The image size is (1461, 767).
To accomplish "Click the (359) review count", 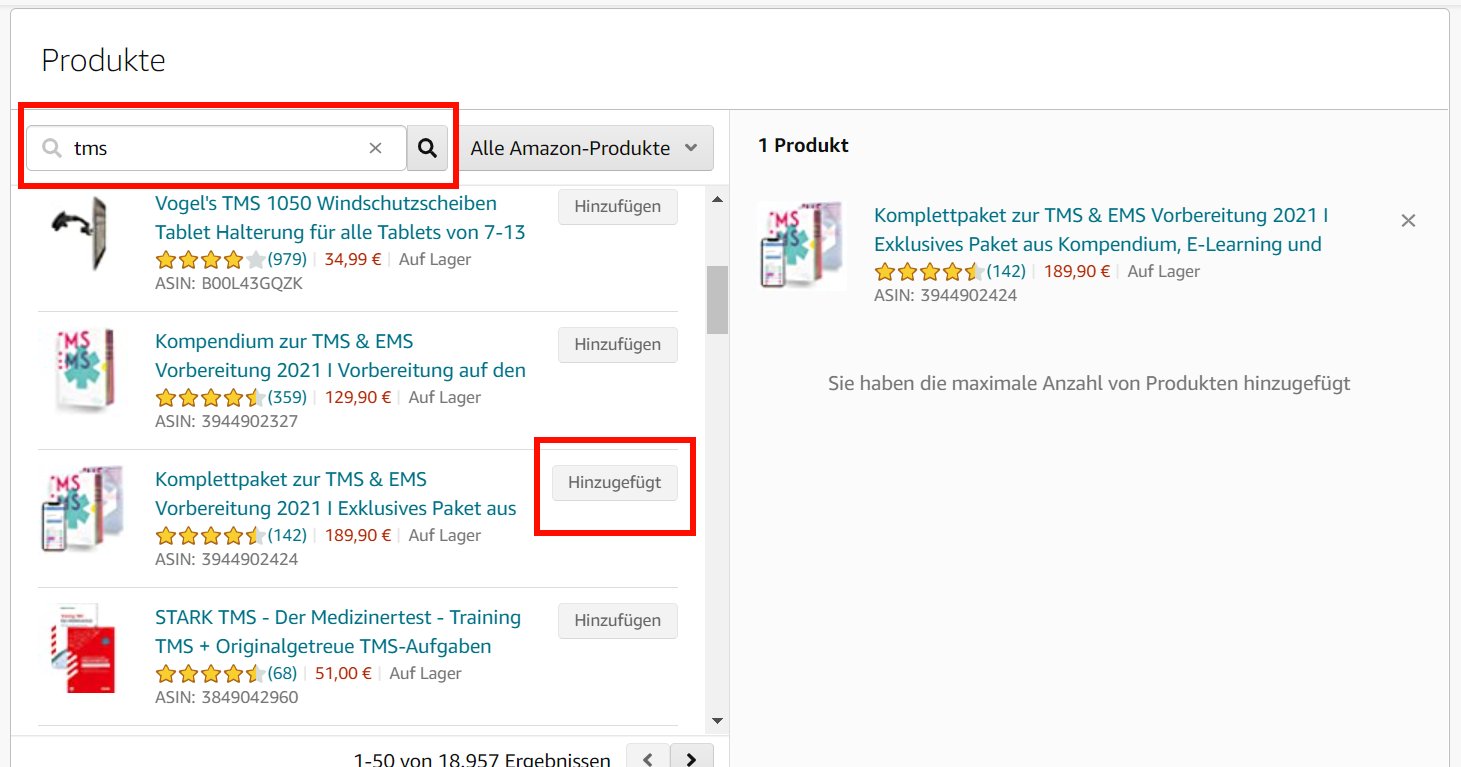I will point(287,398).
